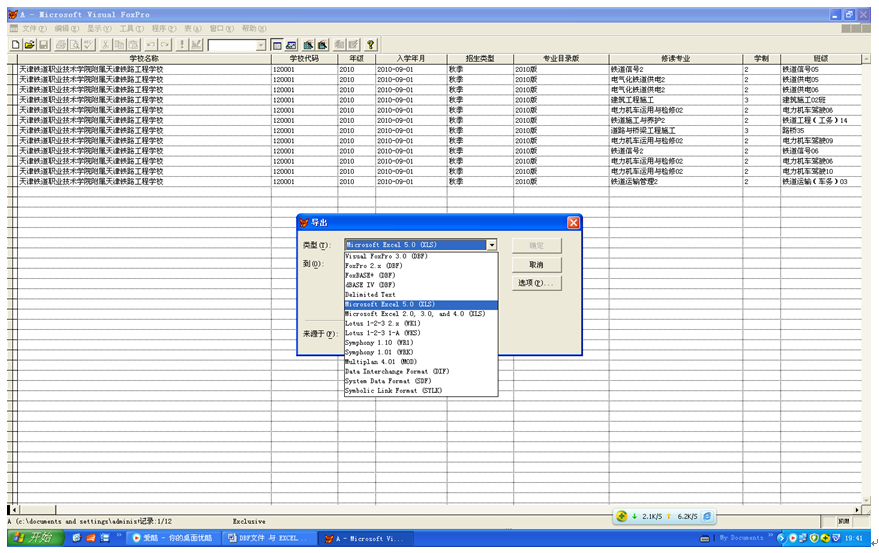Image resolution: width=879 pixels, height=553 pixels.
Task: Choose Delimited Text export type
Action: pyautogui.click(x=421, y=294)
